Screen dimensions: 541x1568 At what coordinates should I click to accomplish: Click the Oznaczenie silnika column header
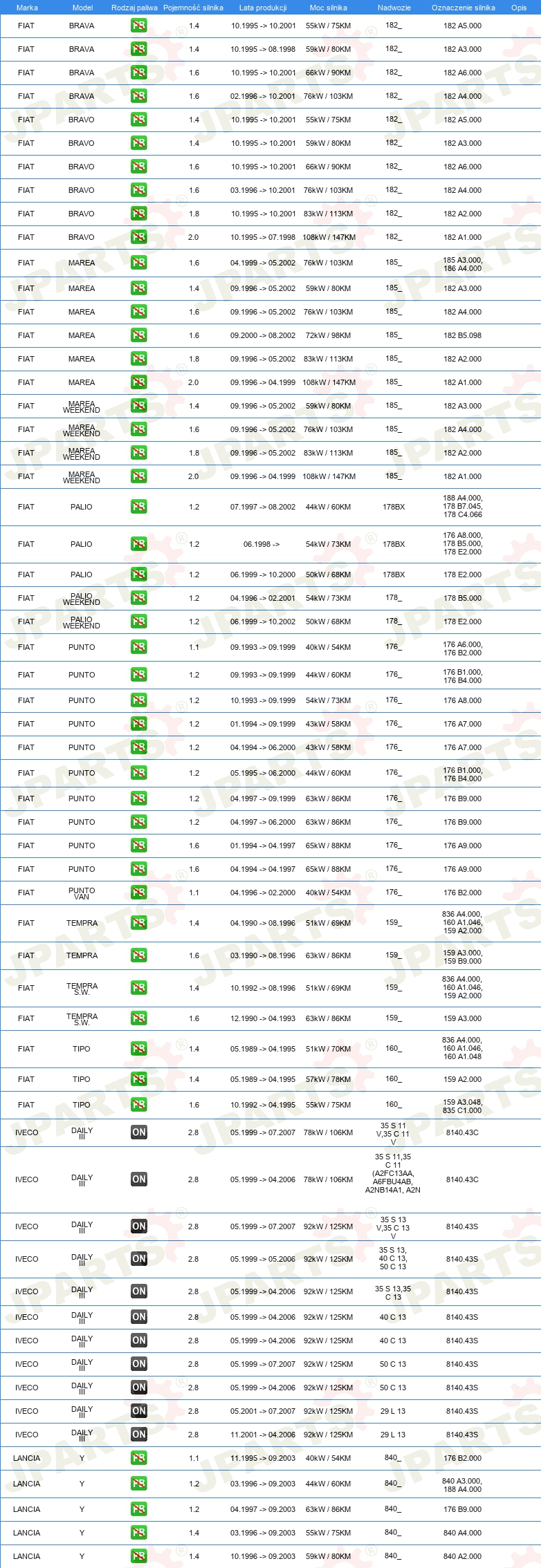click(463, 8)
